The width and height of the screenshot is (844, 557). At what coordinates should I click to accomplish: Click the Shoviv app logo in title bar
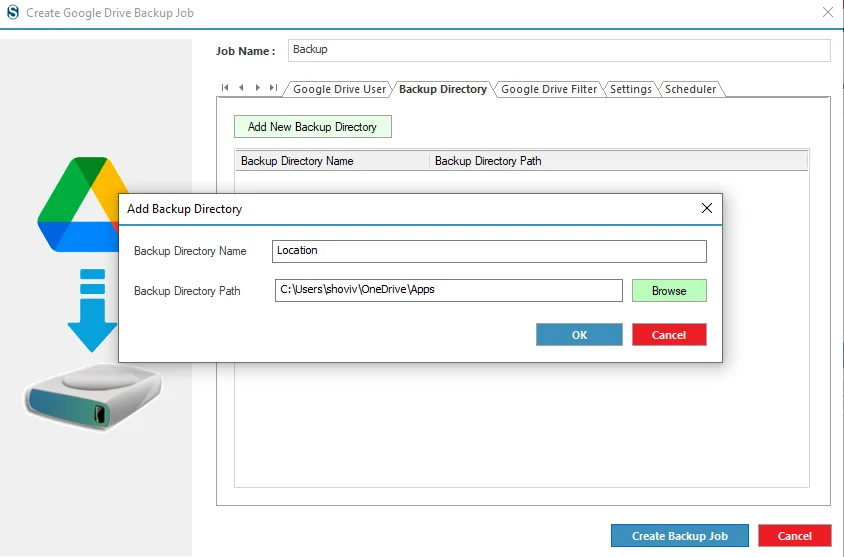click(12, 12)
